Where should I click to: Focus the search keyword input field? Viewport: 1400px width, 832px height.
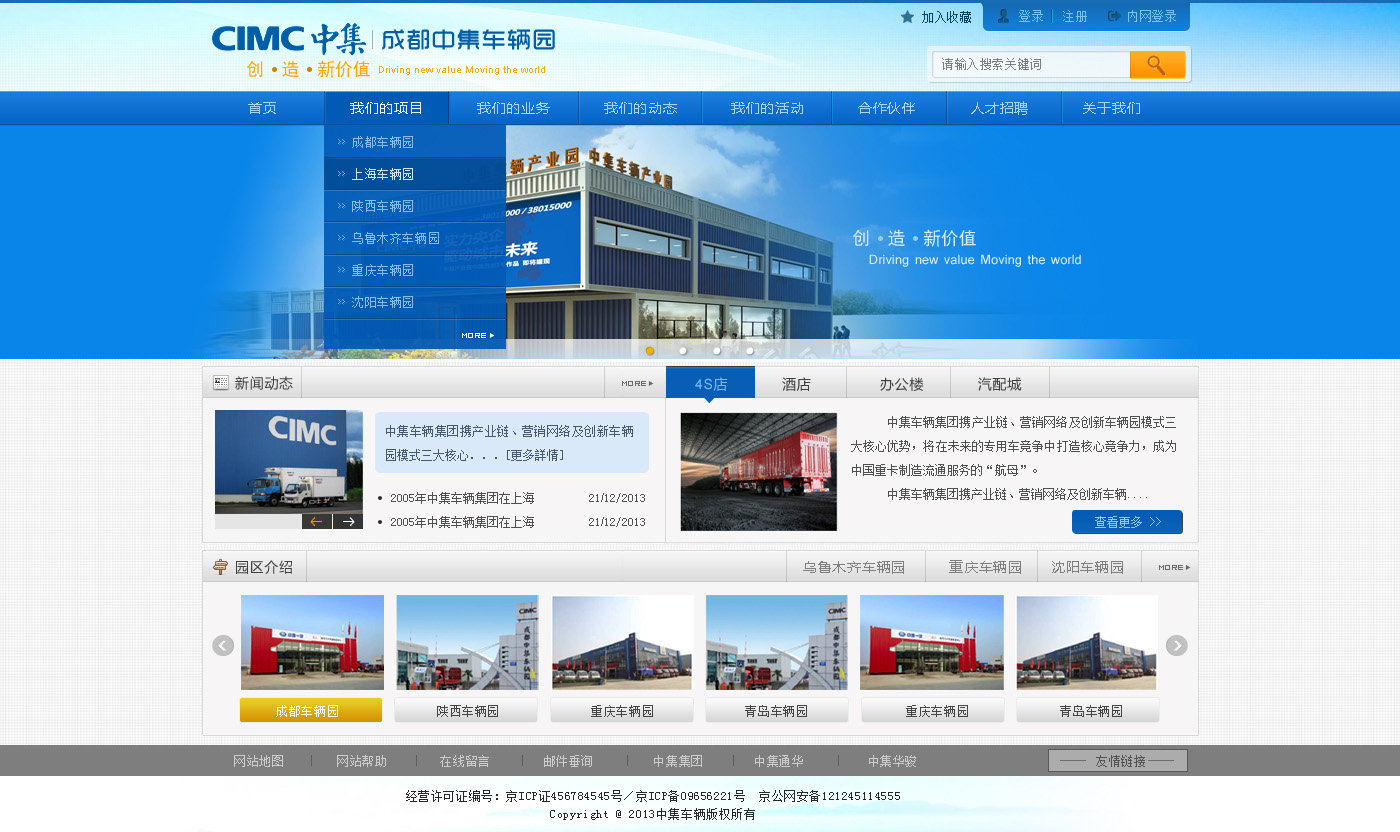pos(1031,65)
